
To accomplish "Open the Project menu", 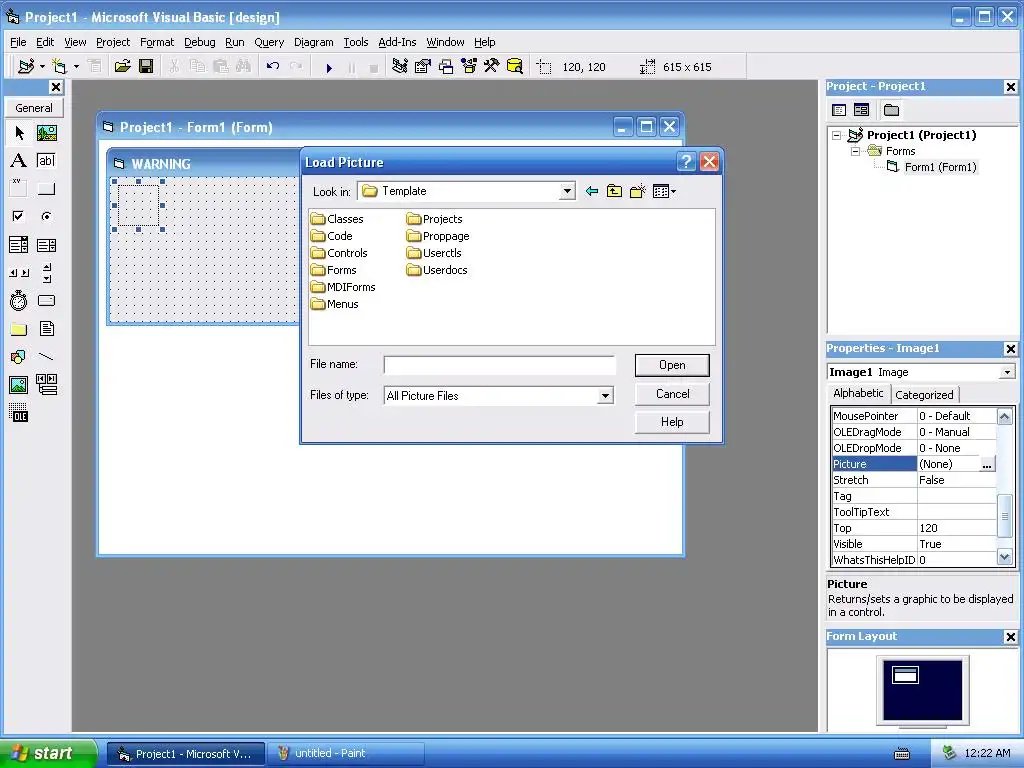I will tap(113, 42).
